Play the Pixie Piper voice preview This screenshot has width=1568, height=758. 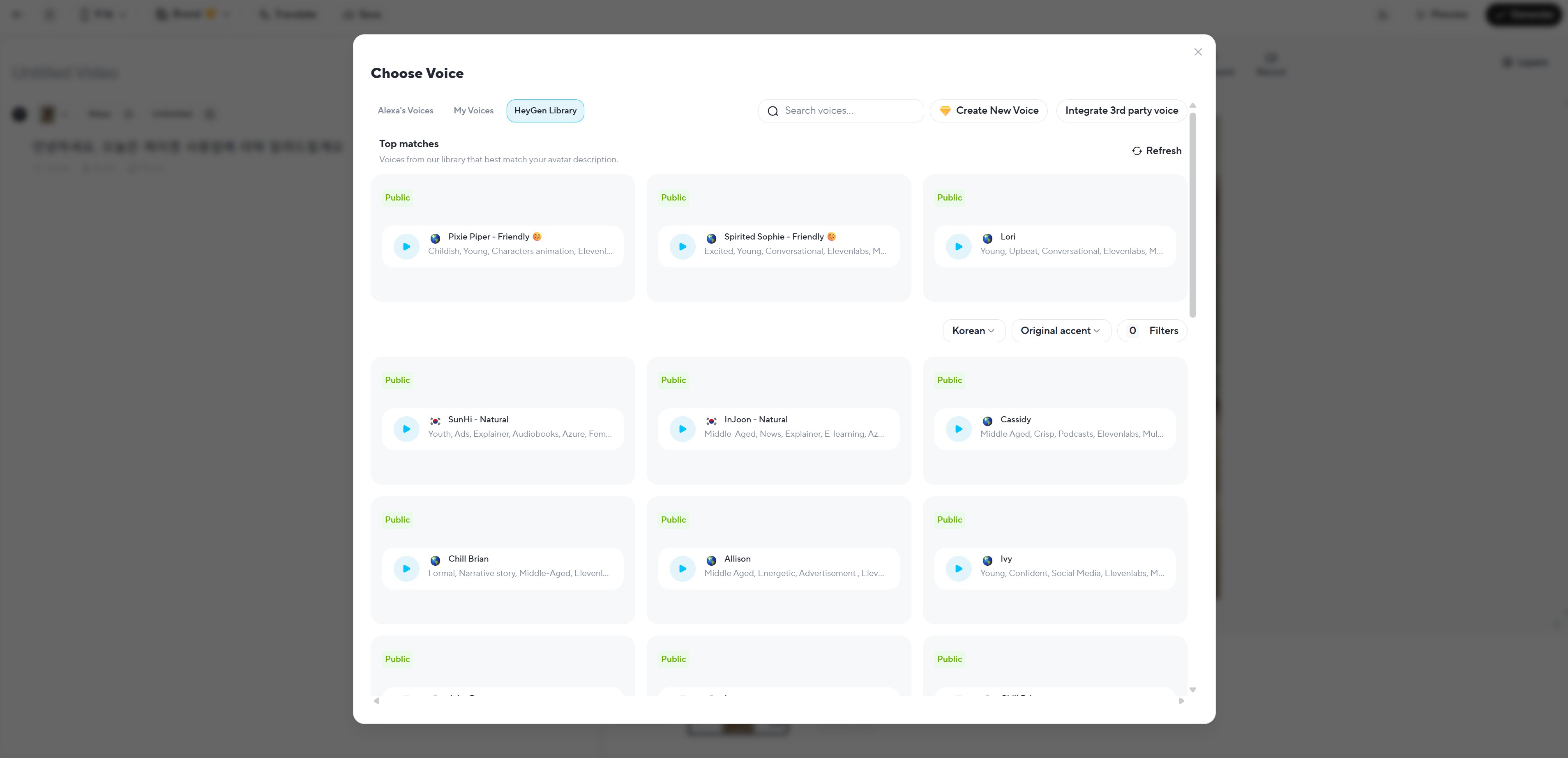(x=406, y=247)
